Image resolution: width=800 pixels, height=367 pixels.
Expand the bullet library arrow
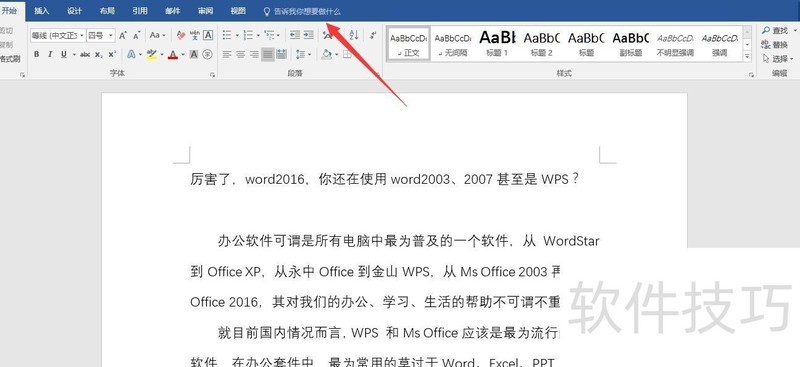click(x=237, y=35)
